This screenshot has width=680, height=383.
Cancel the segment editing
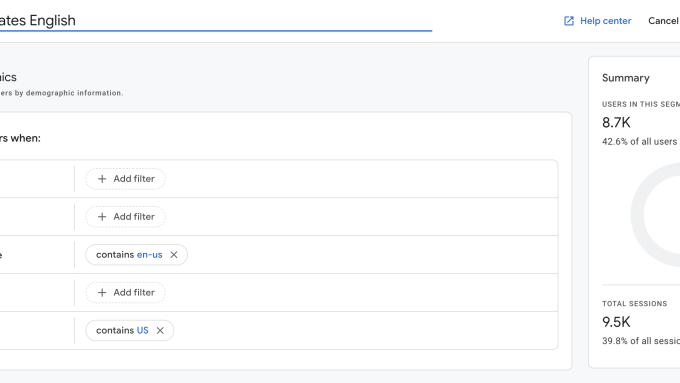664,21
